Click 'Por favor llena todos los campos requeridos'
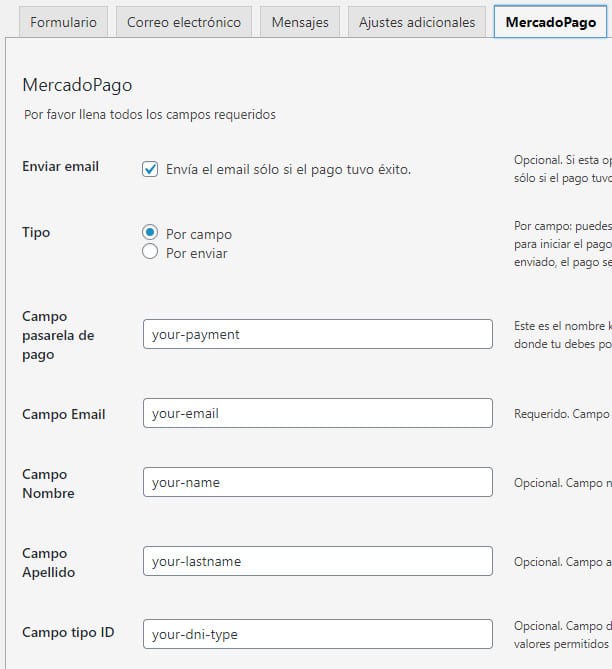This screenshot has width=612, height=669. (150, 114)
